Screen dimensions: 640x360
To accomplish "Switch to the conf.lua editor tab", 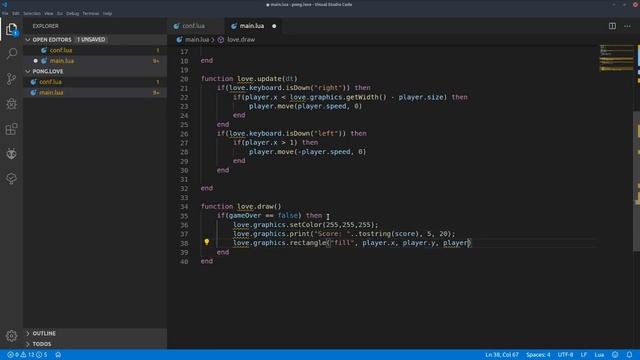I will coord(196,26).
